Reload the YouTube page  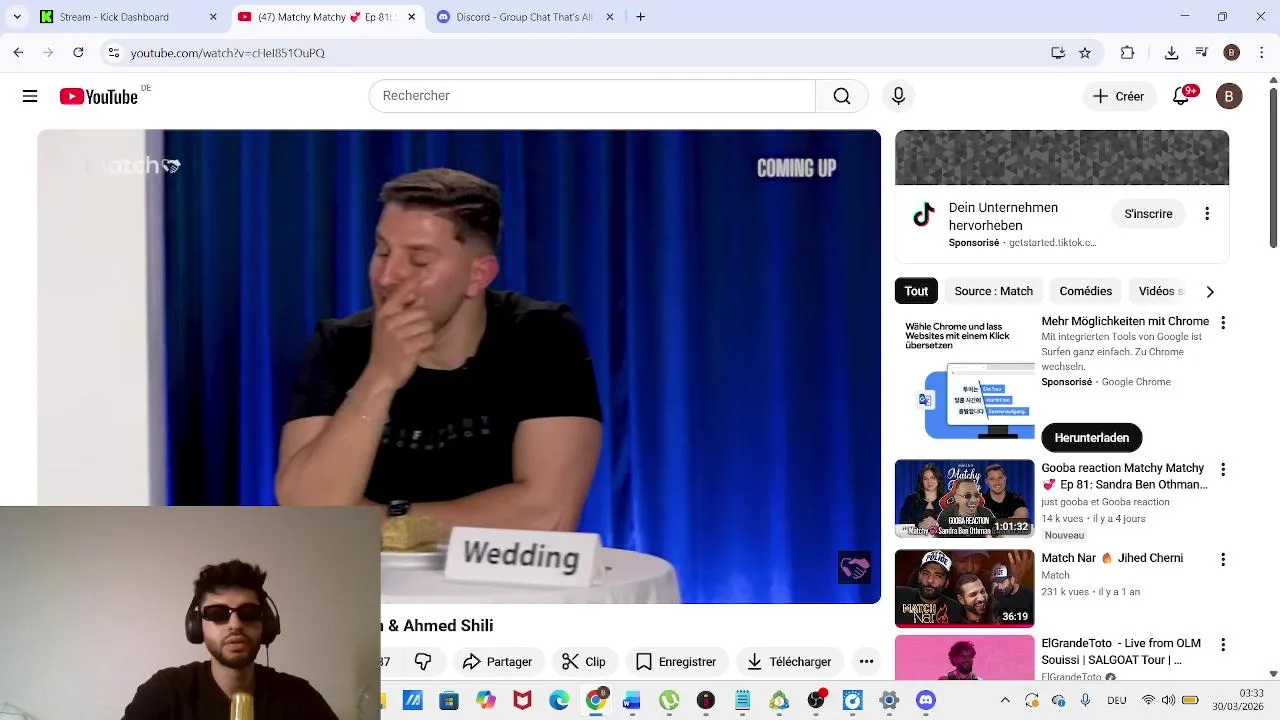point(78,53)
